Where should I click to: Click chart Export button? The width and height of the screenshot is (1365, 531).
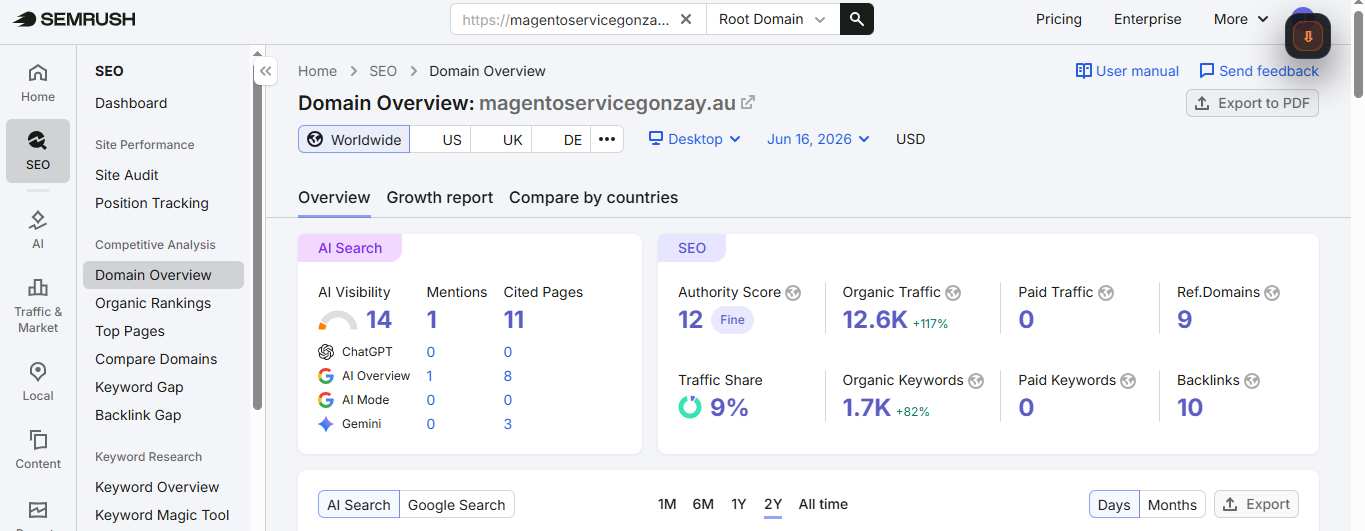[x=1257, y=504]
